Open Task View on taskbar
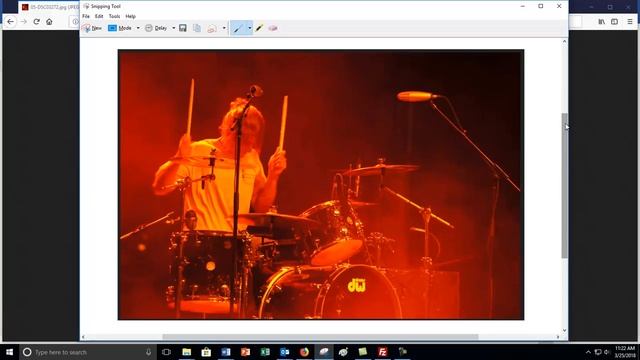The height and width of the screenshot is (360, 640). click(166, 352)
